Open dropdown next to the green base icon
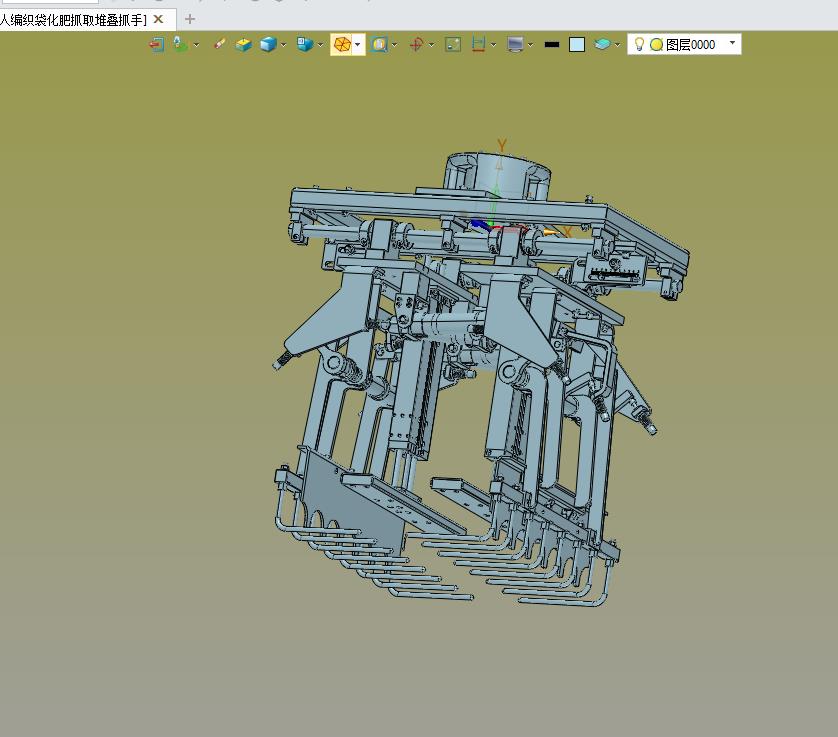The image size is (838, 737). pyautogui.click(x=196, y=45)
